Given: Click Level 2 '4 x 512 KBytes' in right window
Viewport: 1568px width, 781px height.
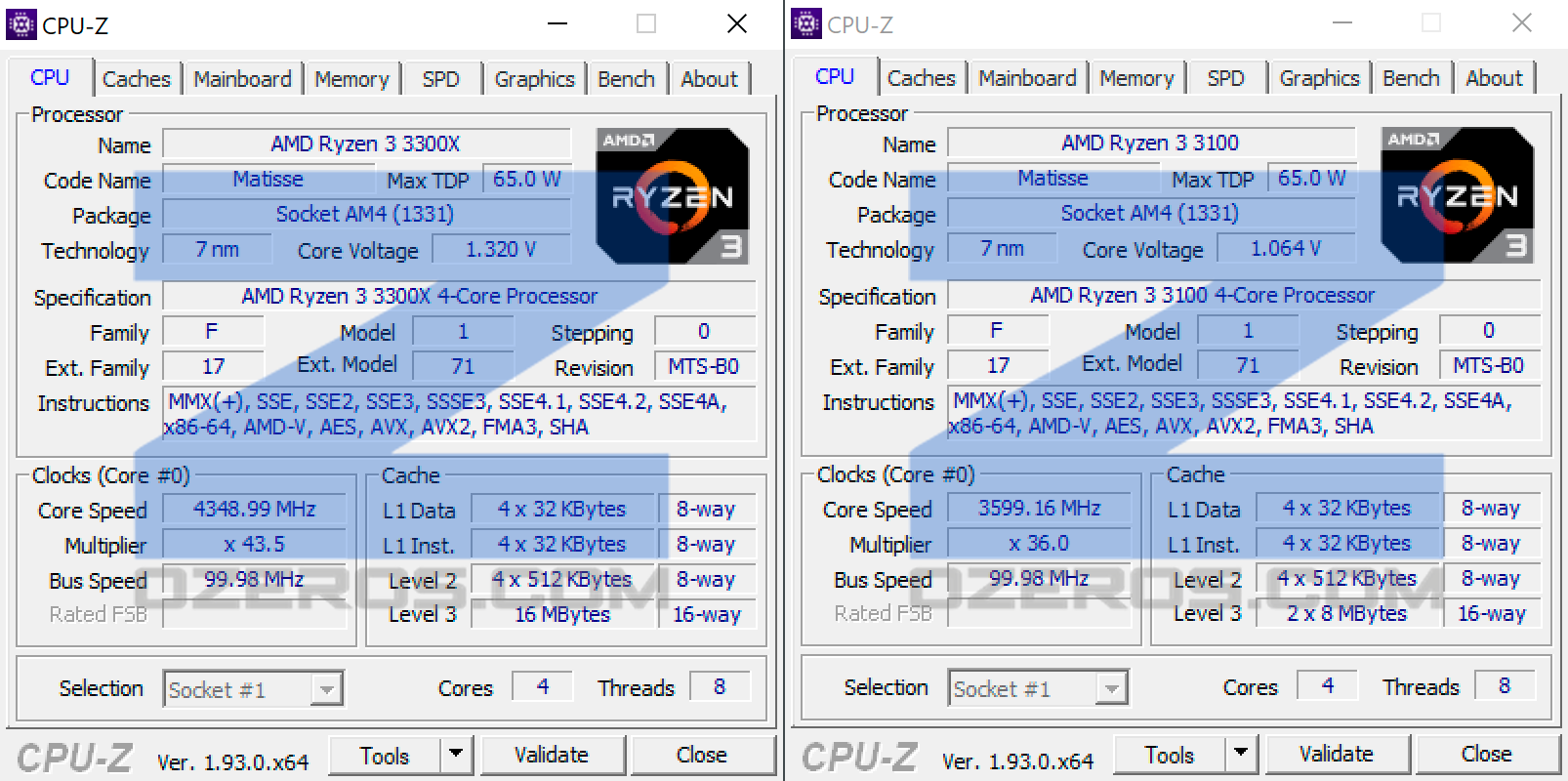Looking at the screenshot, I should [1347, 579].
